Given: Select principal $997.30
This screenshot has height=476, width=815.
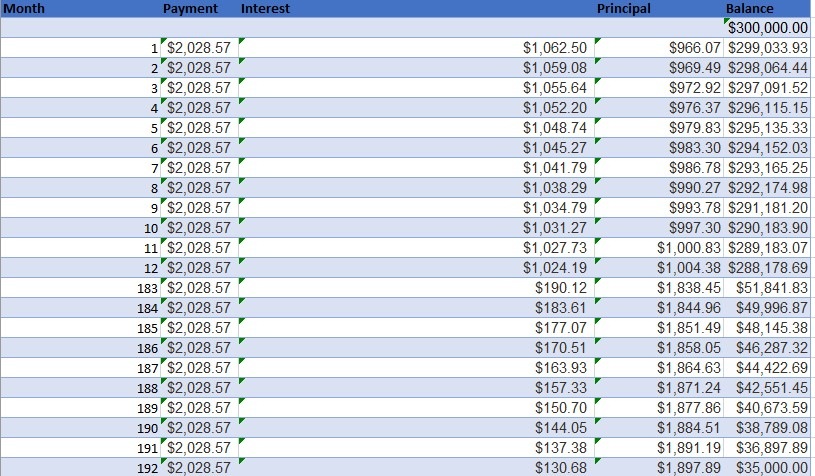Looking at the screenshot, I should (x=659, y=228).
